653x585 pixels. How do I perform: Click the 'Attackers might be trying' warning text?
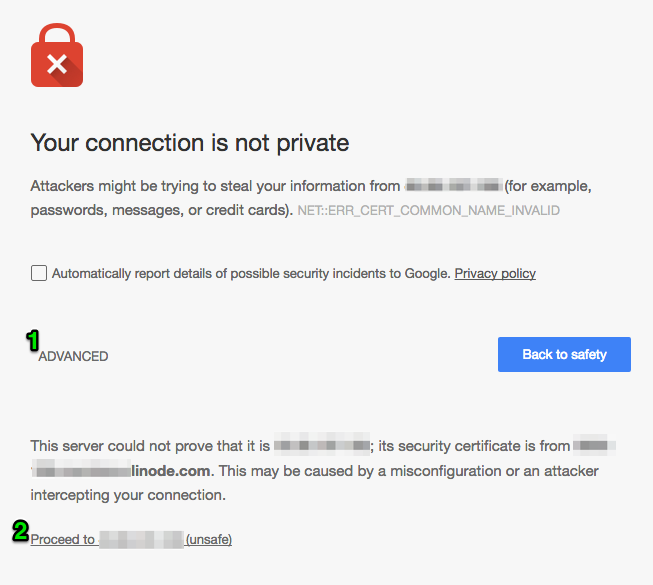click(x=215, y=186)
